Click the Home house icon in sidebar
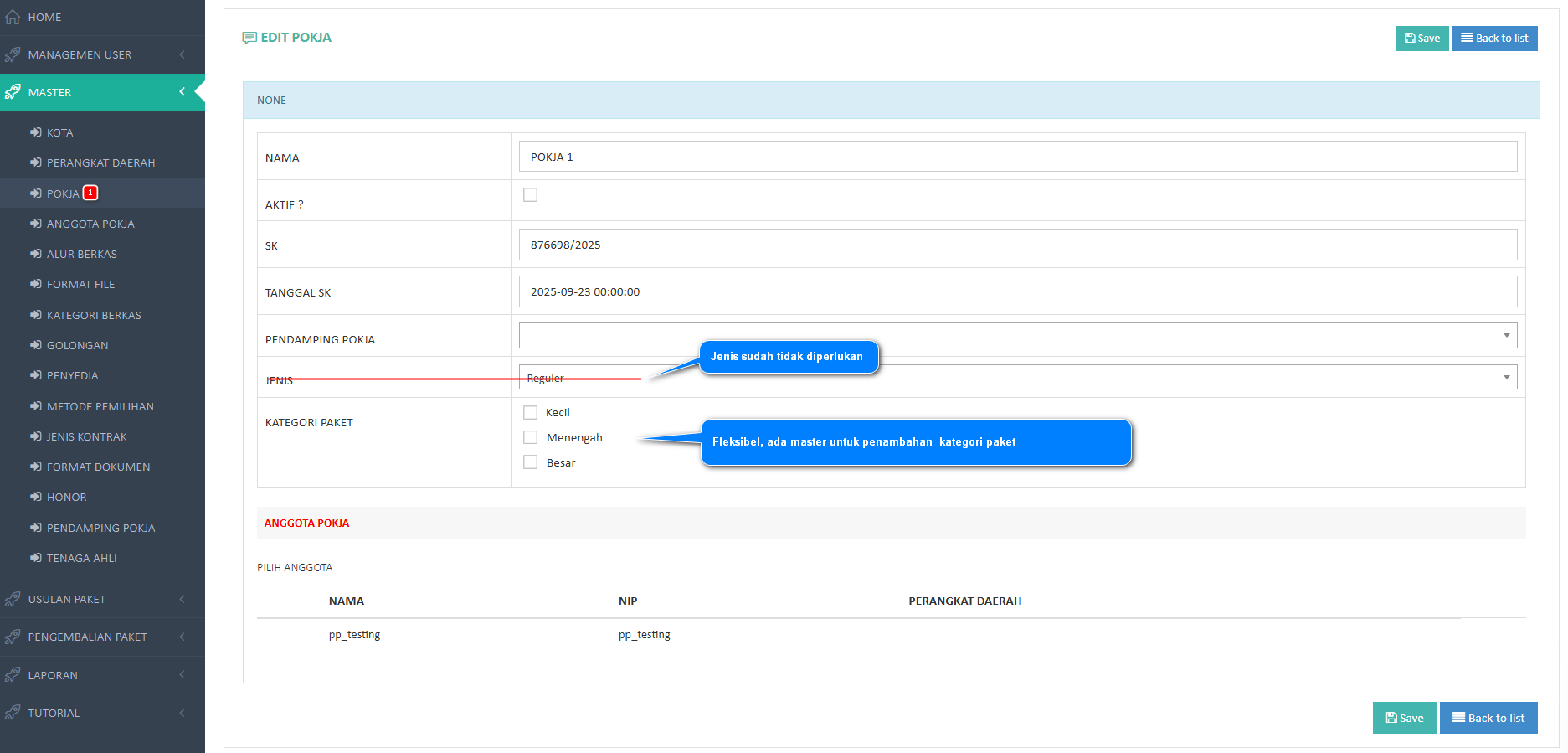The width and height of the screenshot is (1568, 753). tap(13, 17)
